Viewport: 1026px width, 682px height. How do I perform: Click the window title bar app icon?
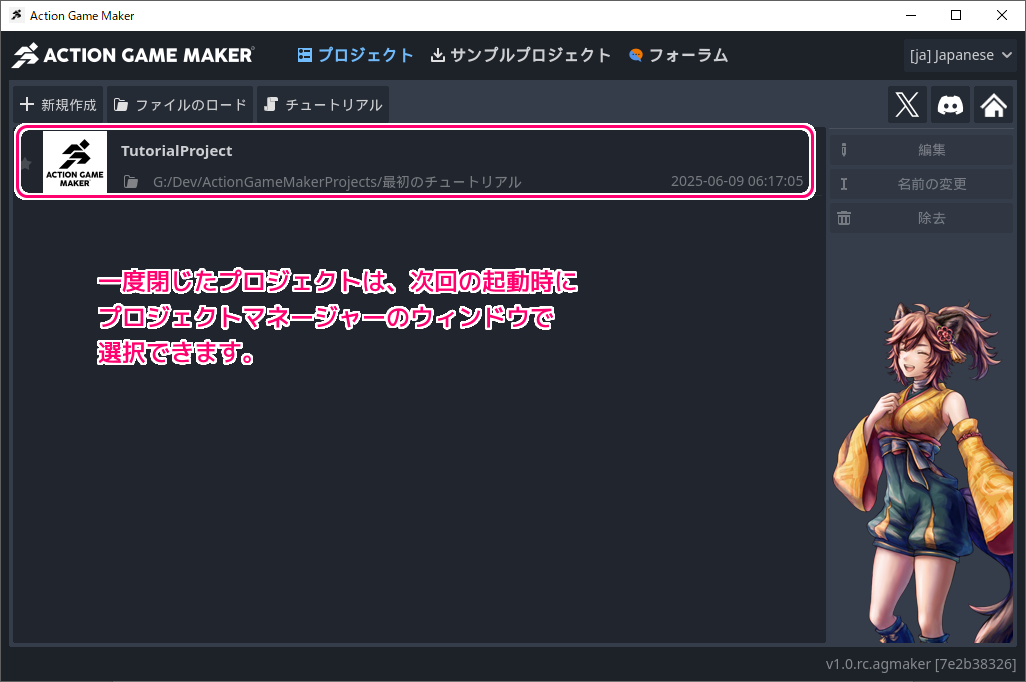(16, 15)
